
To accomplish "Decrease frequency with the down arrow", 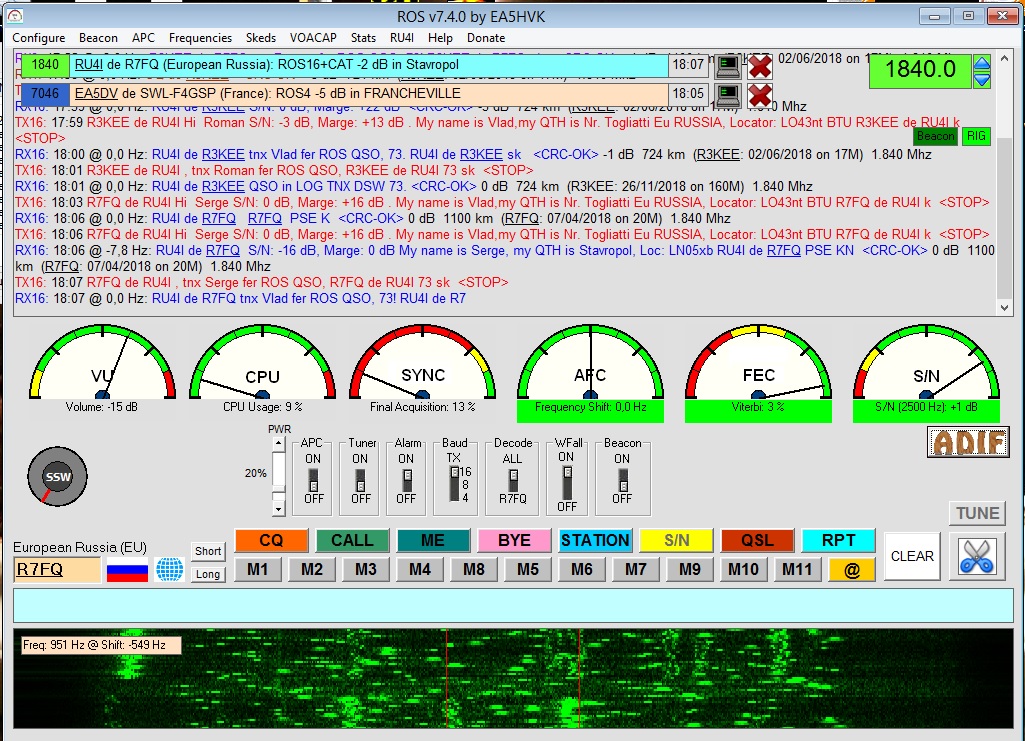I will (x=982, y=79).
